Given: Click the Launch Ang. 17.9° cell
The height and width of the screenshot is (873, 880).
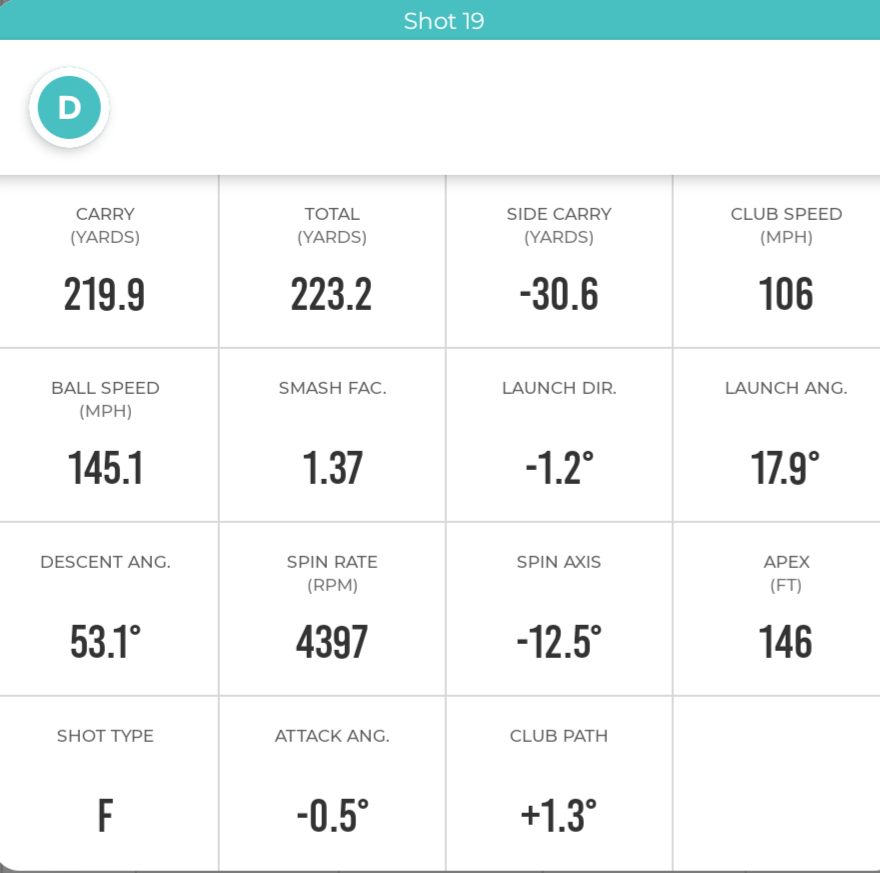Looking at the screenshot, I should tap(777, 435).
